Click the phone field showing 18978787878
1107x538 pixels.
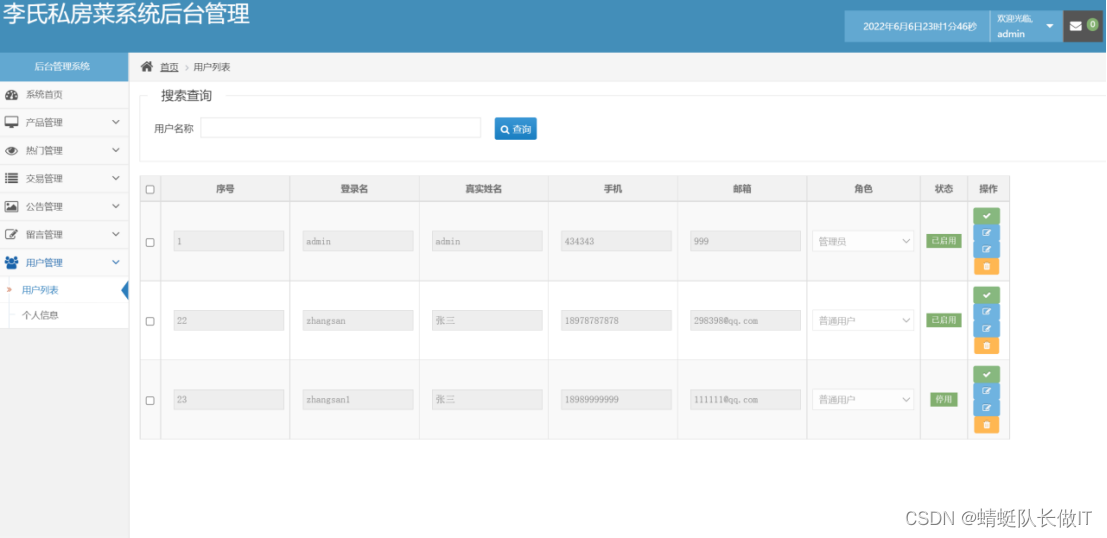(616, 321)
